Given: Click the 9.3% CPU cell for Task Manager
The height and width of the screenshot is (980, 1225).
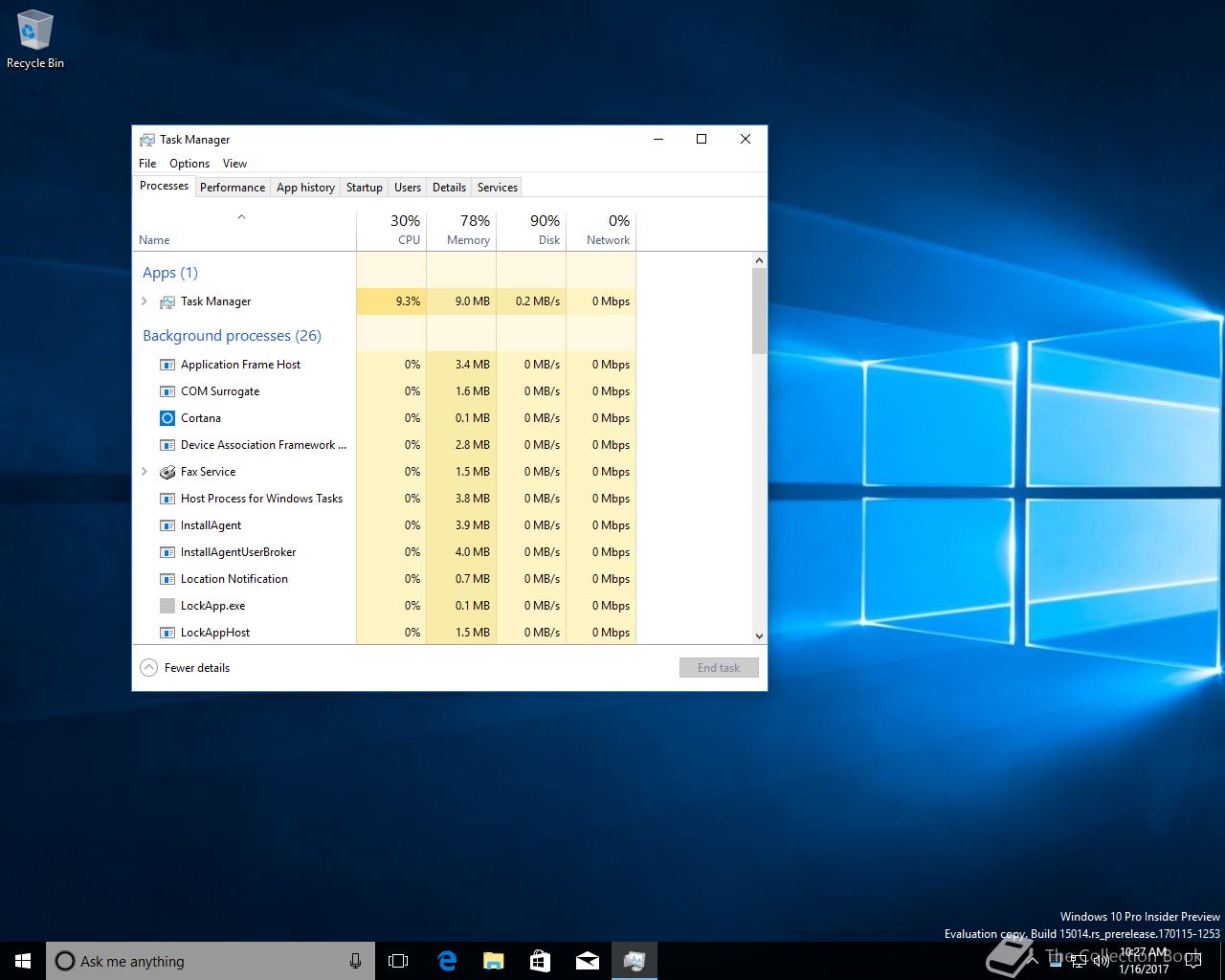Looking at the screenshot, I should coord(391,301).
